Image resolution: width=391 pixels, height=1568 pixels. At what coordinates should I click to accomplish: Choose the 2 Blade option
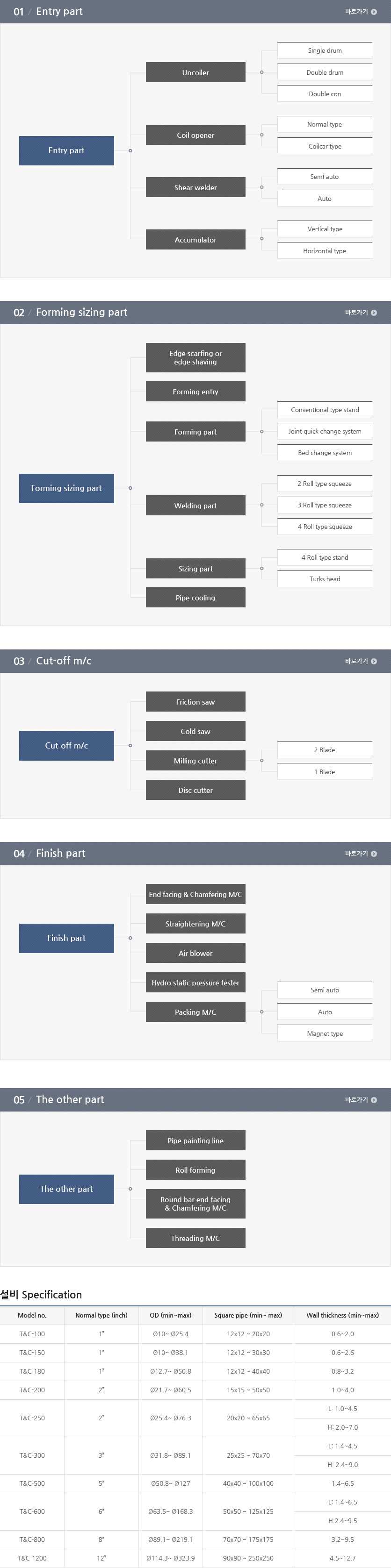[325, 750]
